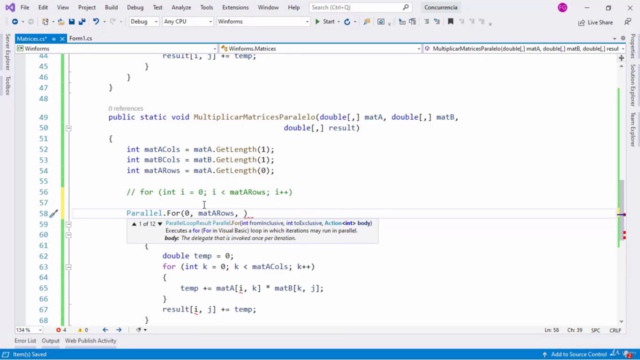Collapse the for loop block at line 63
Viewport: 640px width, 360px height.
[69, 267]
